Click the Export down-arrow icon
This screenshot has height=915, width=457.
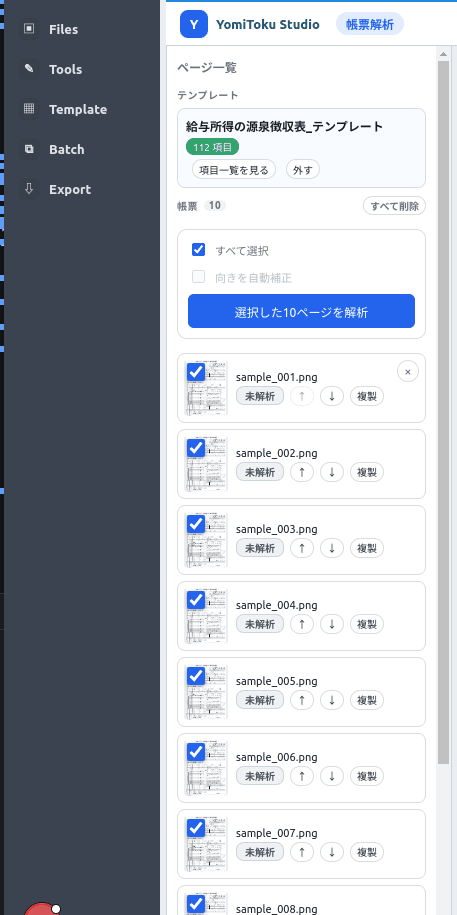[x=29, y=188]
